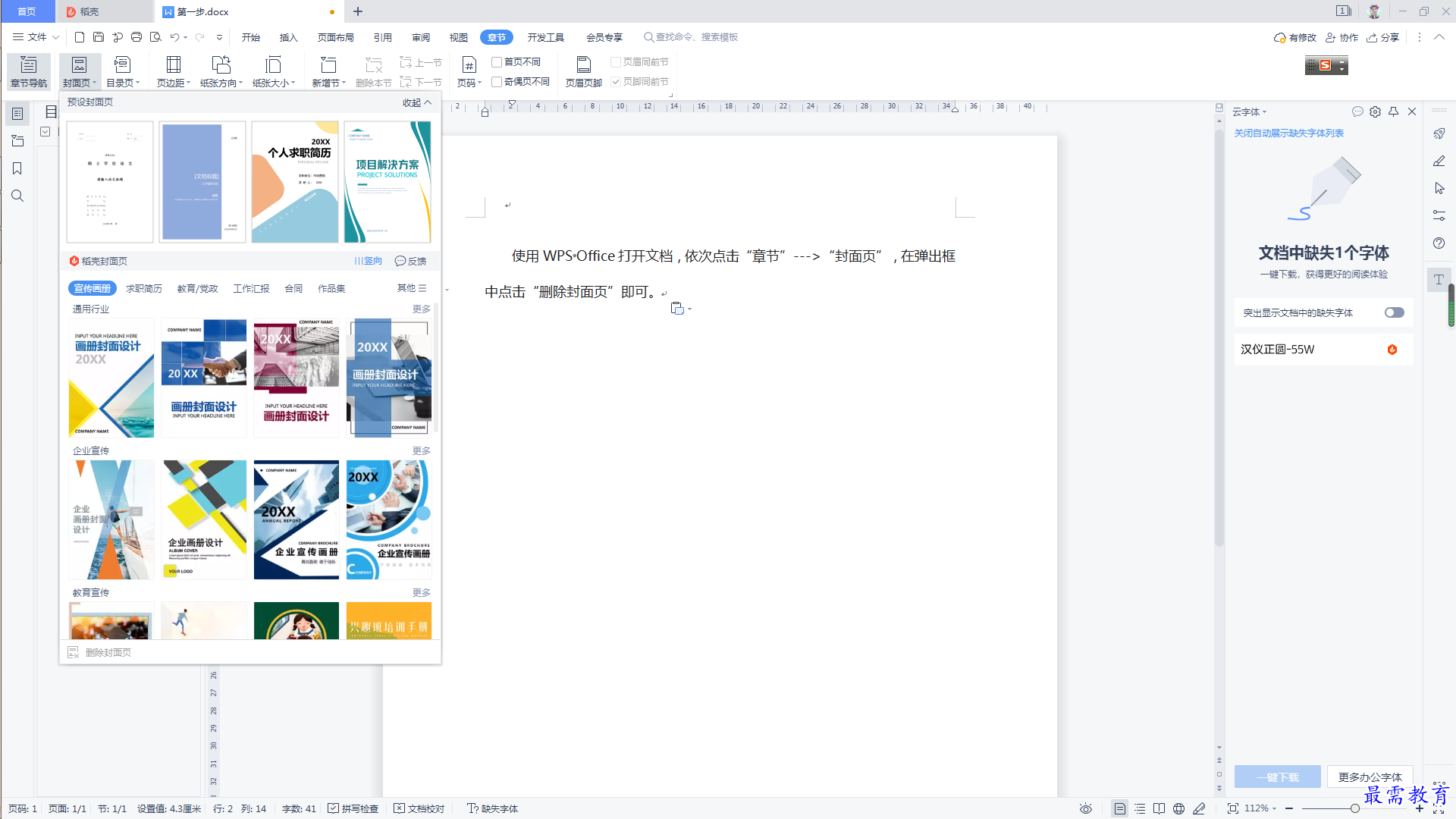Click the save icon in the quick access toolbar
The height and width of the screenshot is (819, 1456).
[99, 37]
